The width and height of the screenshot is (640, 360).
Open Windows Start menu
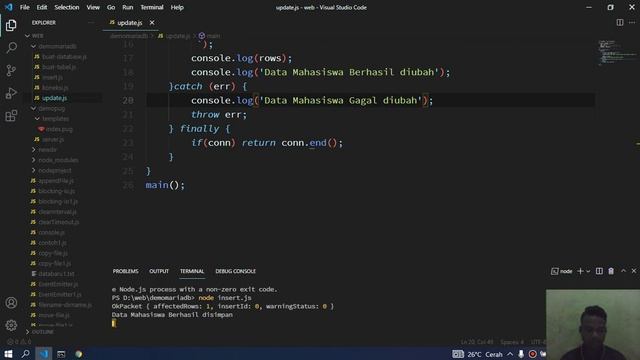point(8,354)
